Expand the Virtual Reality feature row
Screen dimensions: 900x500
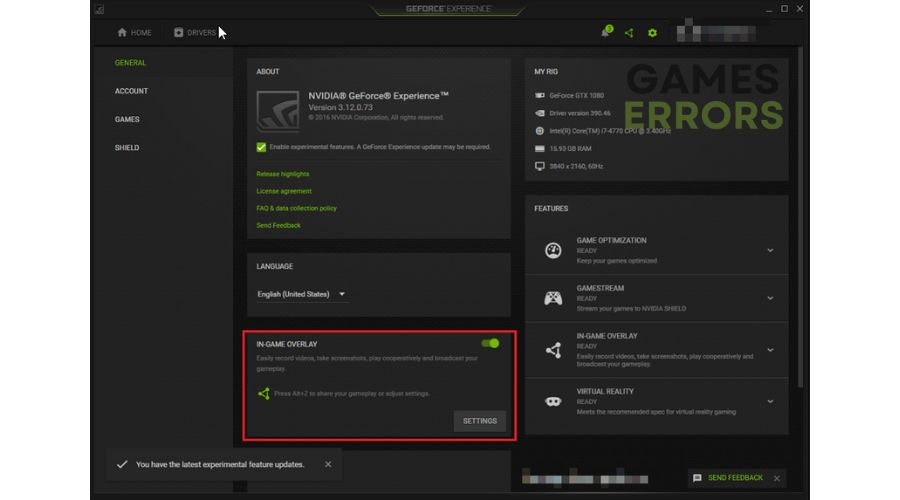(x=769, y=401)
